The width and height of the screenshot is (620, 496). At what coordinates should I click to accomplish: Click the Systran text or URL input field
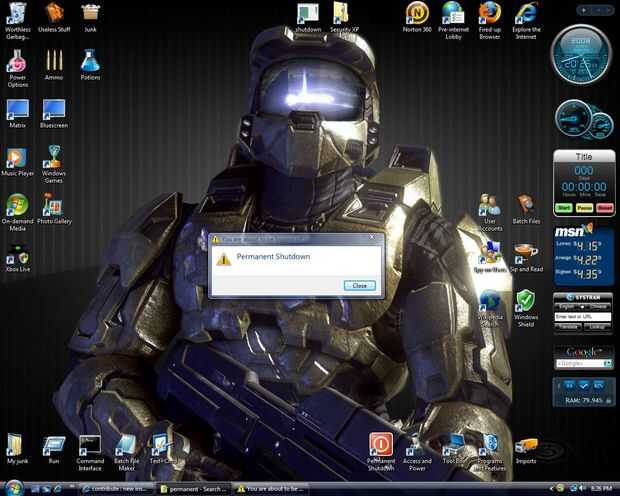583,316
